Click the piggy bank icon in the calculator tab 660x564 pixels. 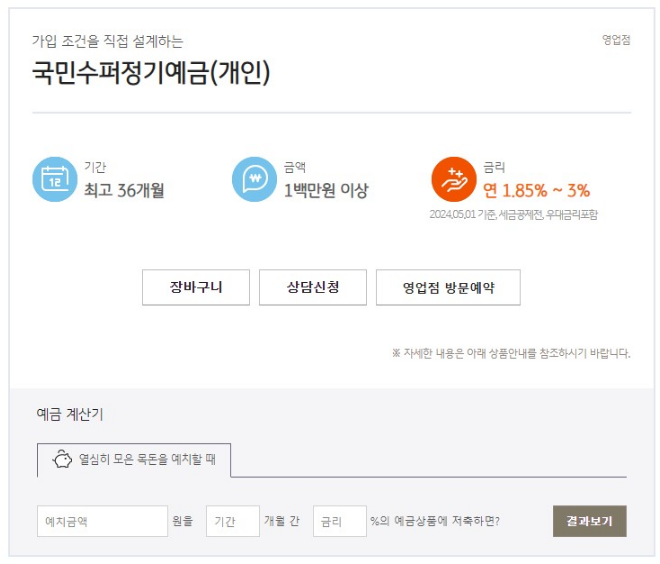(x=62, y=460)
